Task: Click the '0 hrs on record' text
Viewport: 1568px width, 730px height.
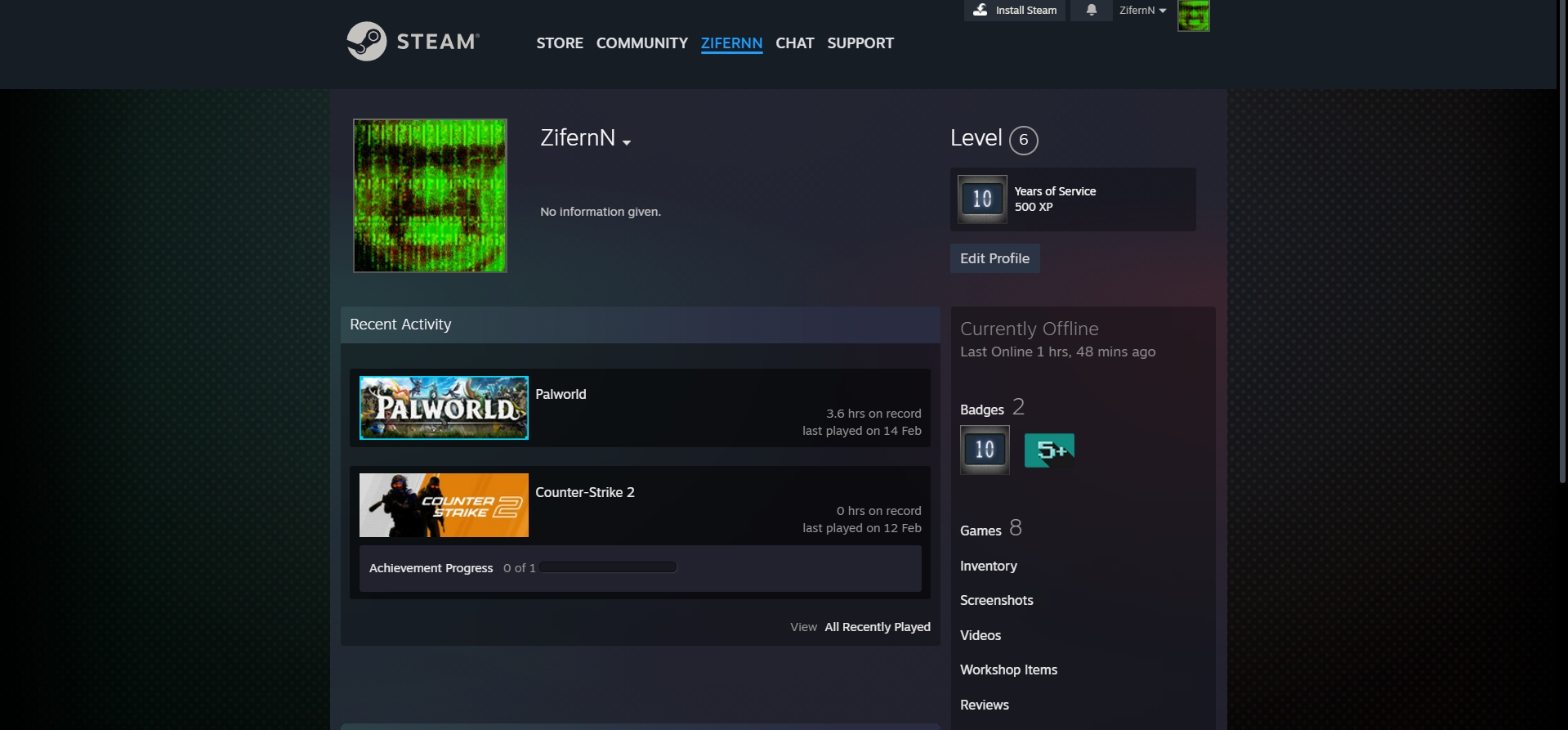Action: (879, 511)
